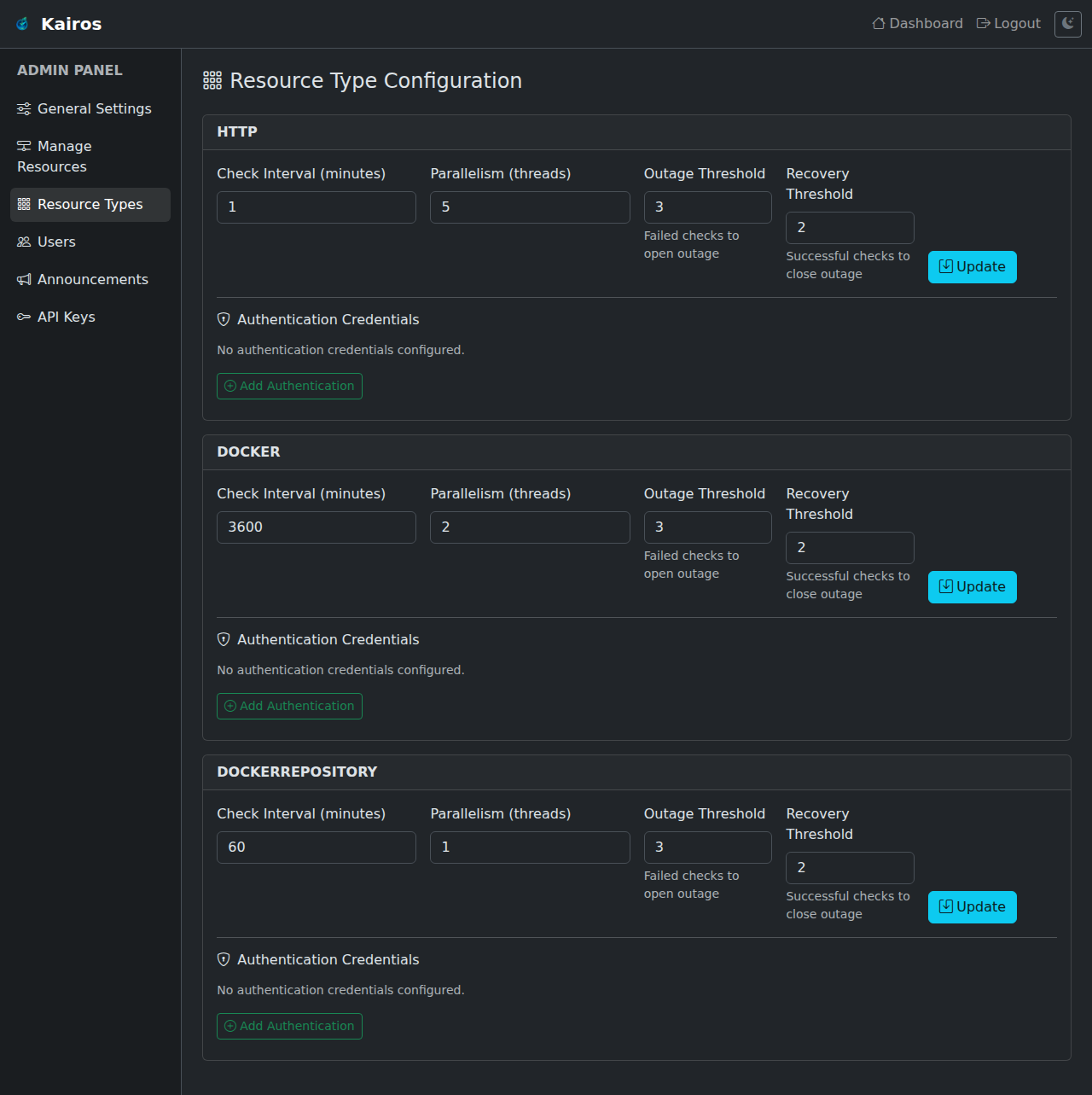Viewport: 1092px width, 1095px height.
Task: Click the Kairos logo icon
Action: click(22, 24)
